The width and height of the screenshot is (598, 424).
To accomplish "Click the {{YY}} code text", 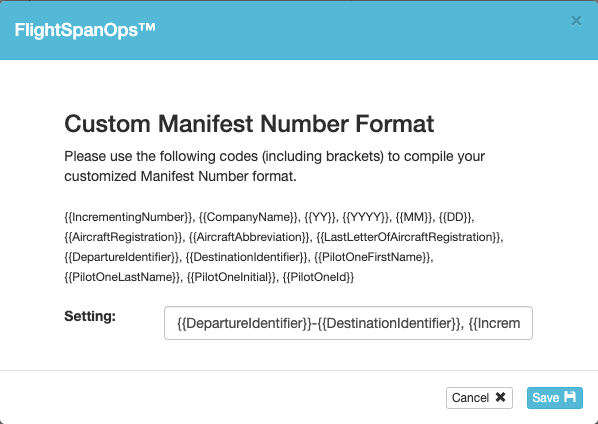I will 320,217.
